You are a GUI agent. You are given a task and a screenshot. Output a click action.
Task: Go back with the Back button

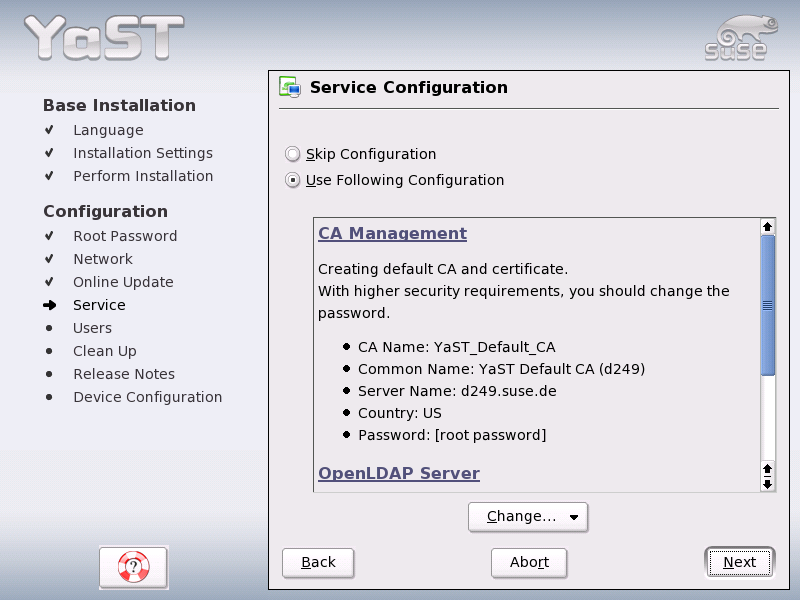pos(318,562)
